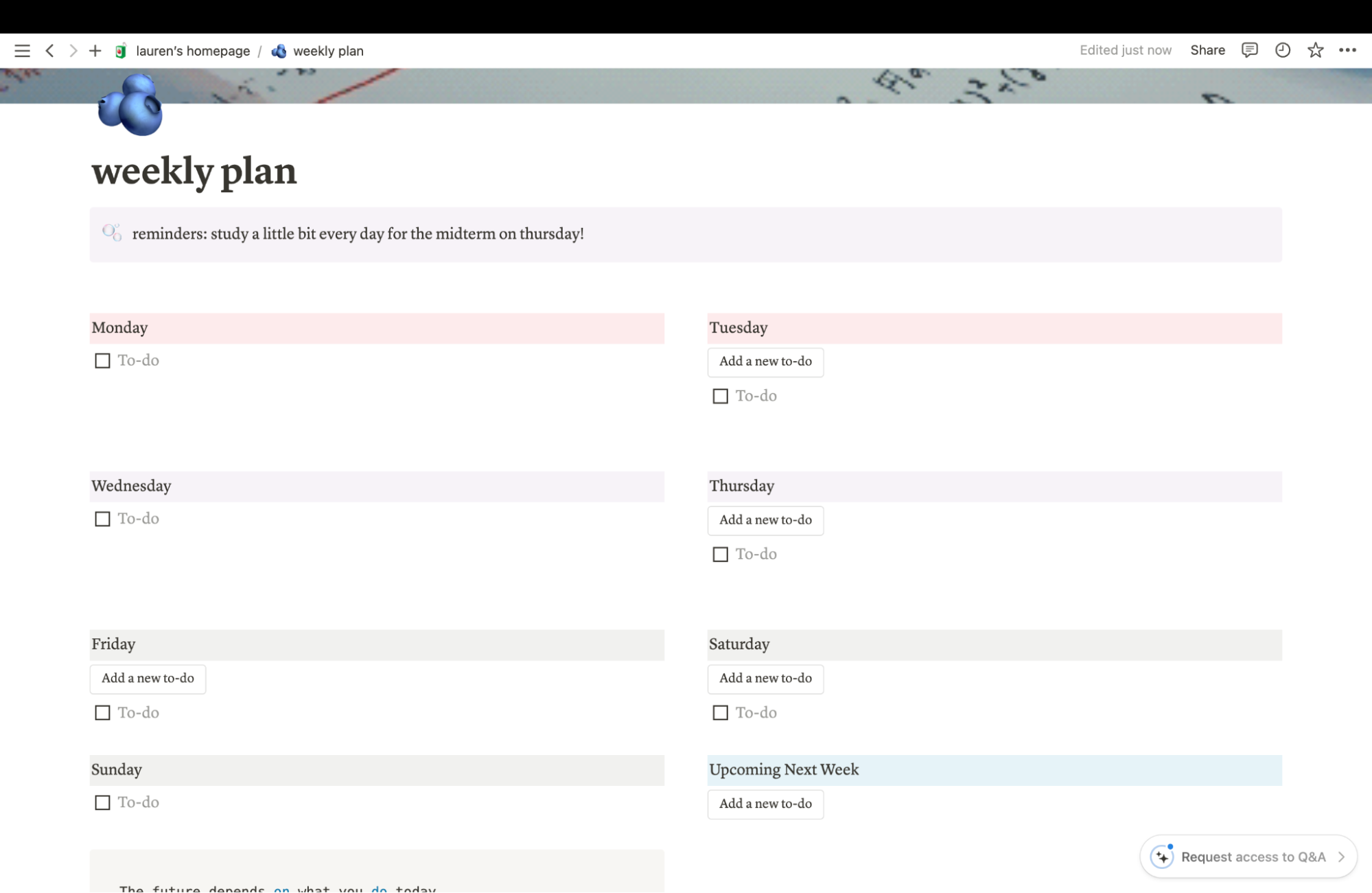This screenshot has width=1372, height=893.
Task: Create a new page with the plus icon
Action: (x=95, y=50)
